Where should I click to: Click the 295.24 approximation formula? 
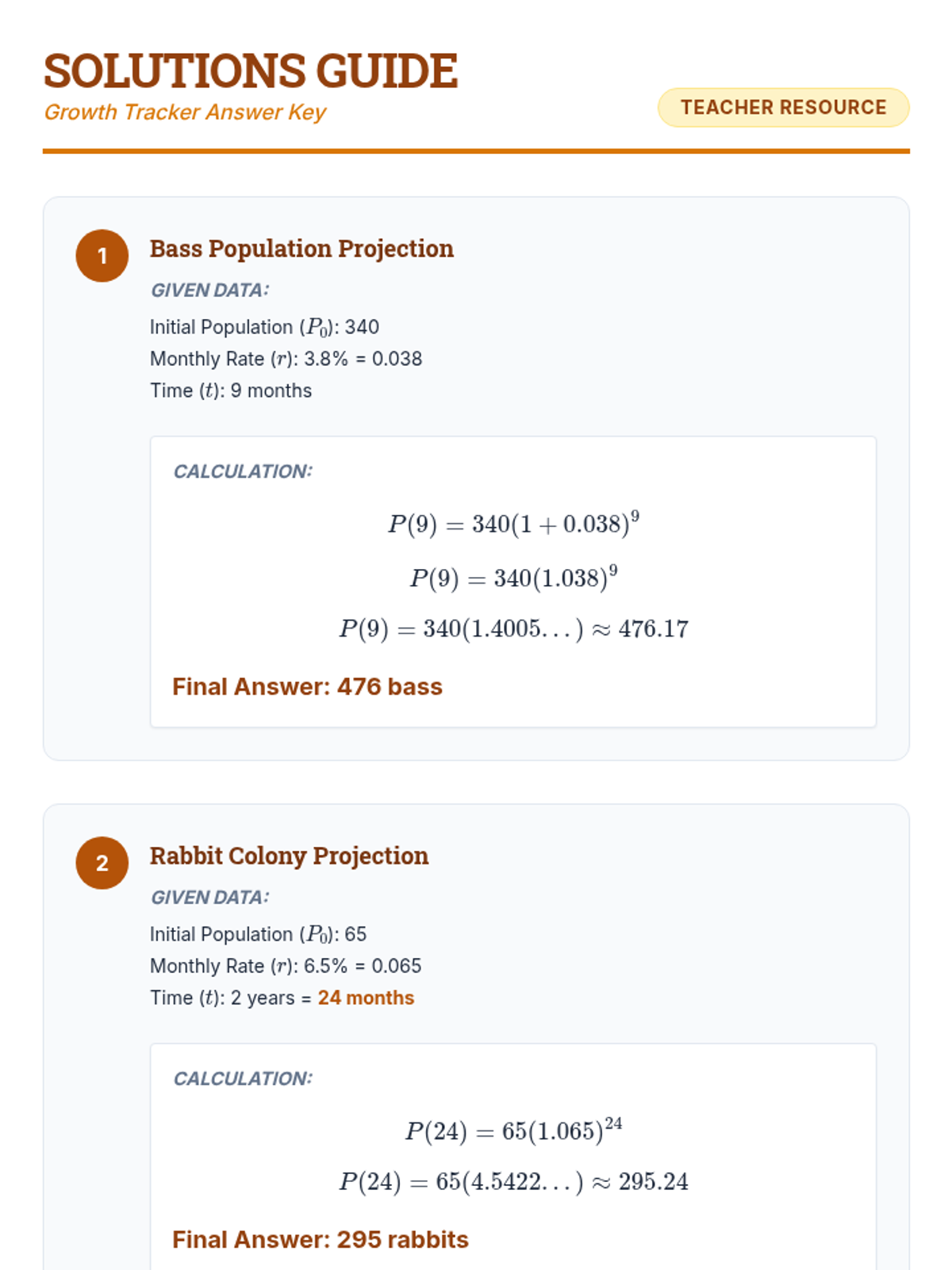click(x=513, y=1182)
